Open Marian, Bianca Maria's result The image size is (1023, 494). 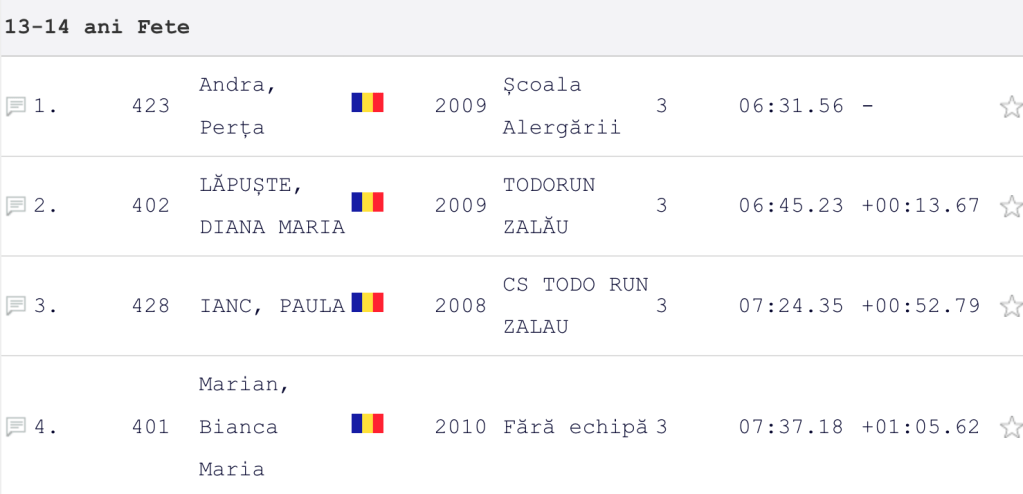coord(238,427)
